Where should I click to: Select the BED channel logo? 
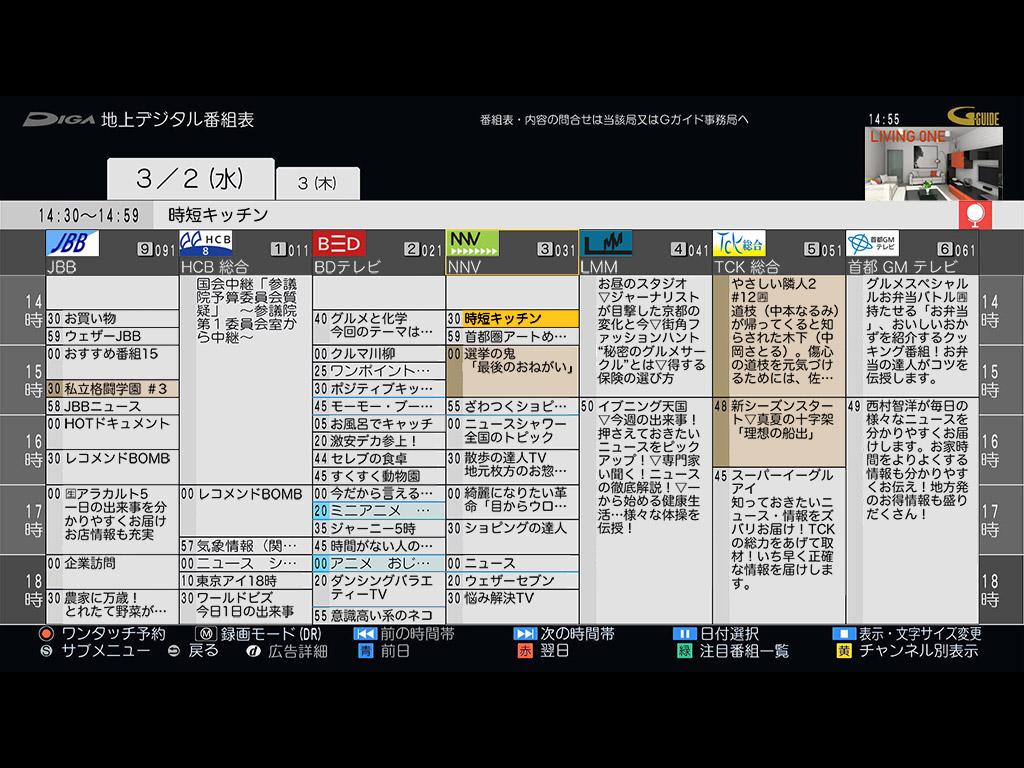pyautogui.click(x=339, y=244)
